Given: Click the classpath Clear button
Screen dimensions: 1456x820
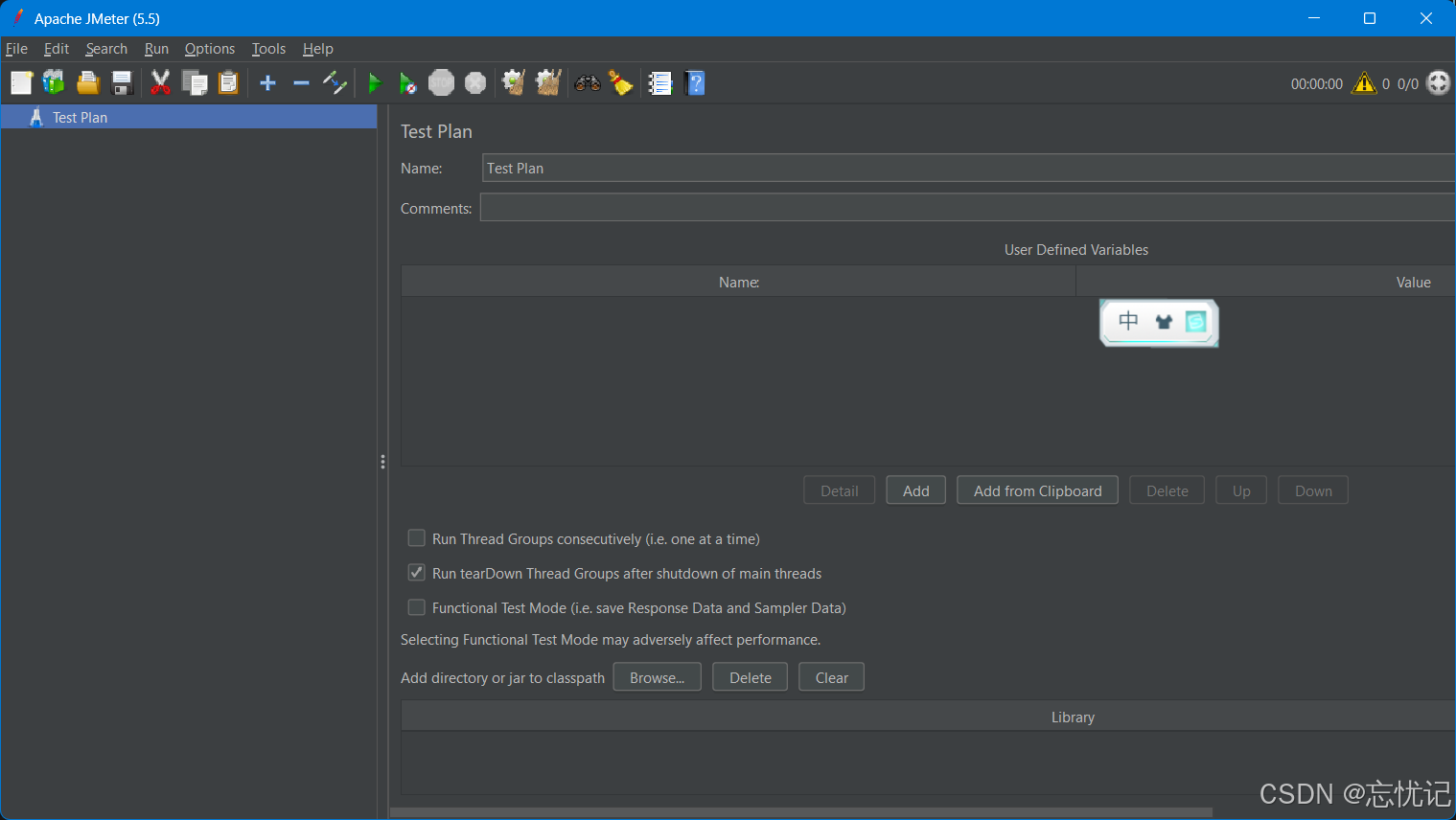Looking at the screenshot, I should [x=831, y=677].
